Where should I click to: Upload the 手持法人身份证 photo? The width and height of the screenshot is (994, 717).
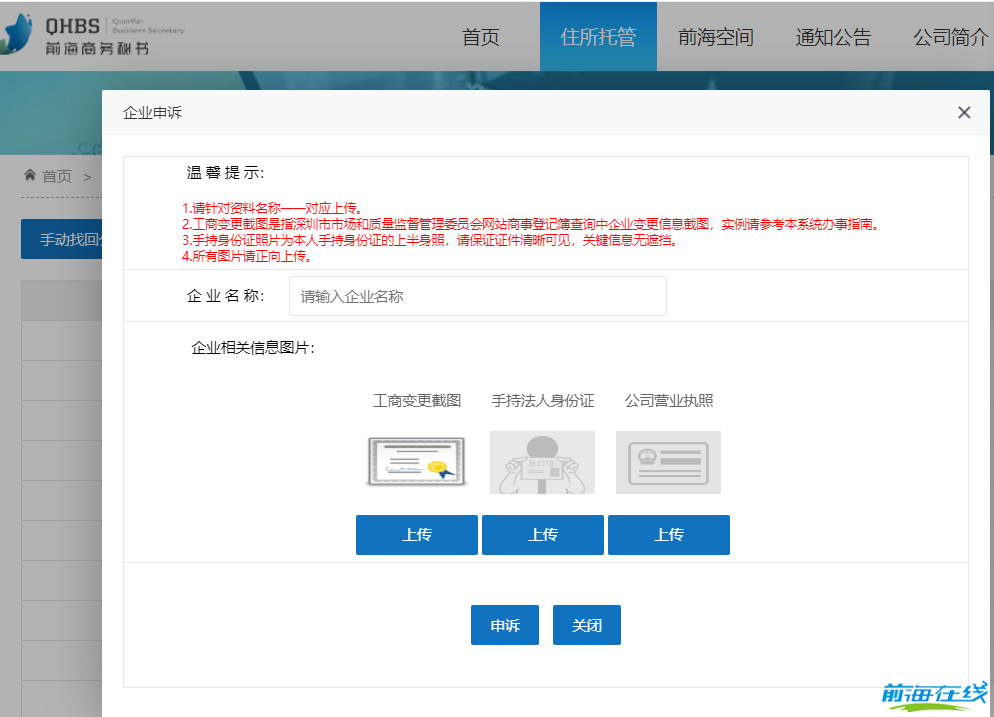tap(542, 535)
